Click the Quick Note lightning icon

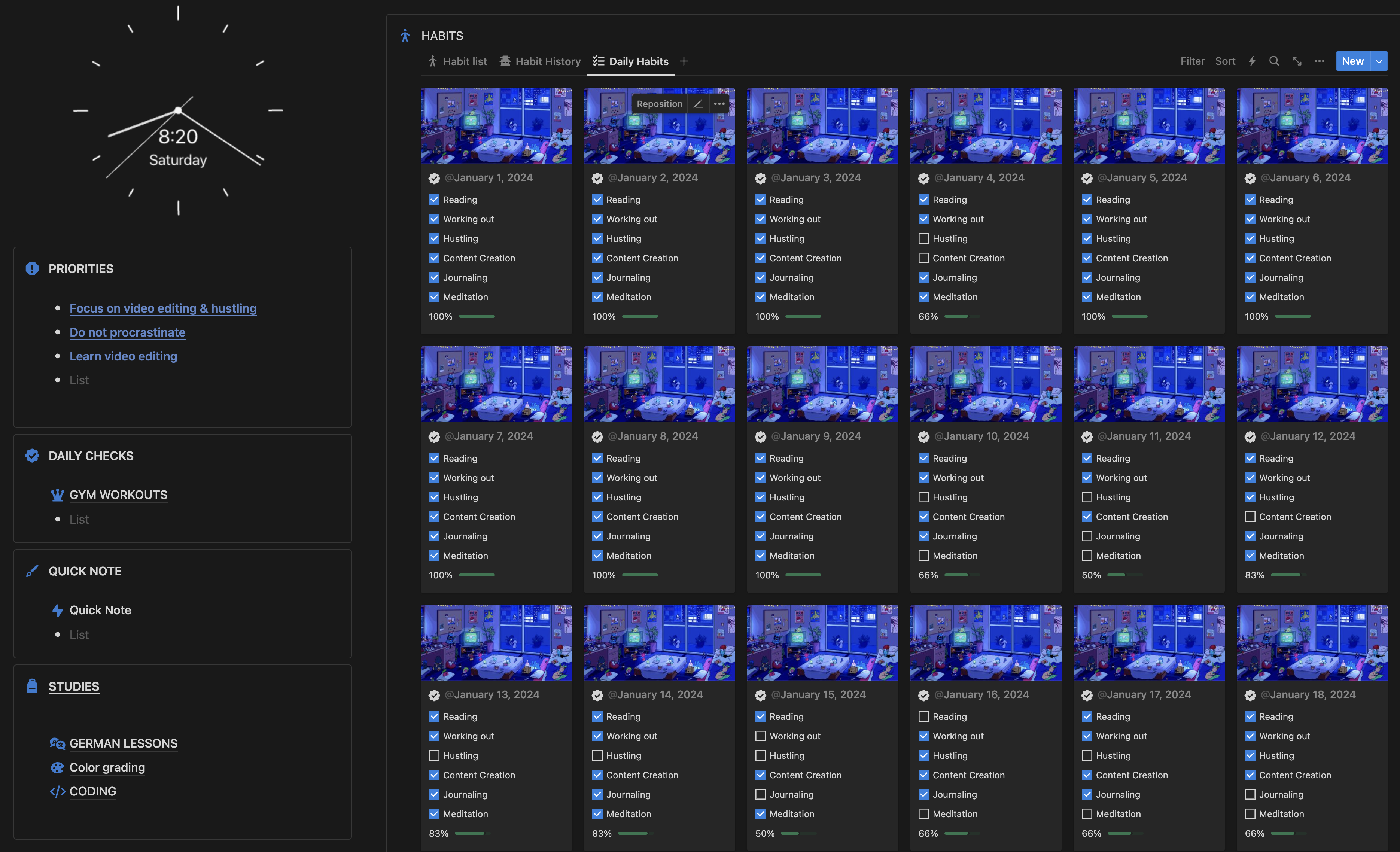(57, 610)
